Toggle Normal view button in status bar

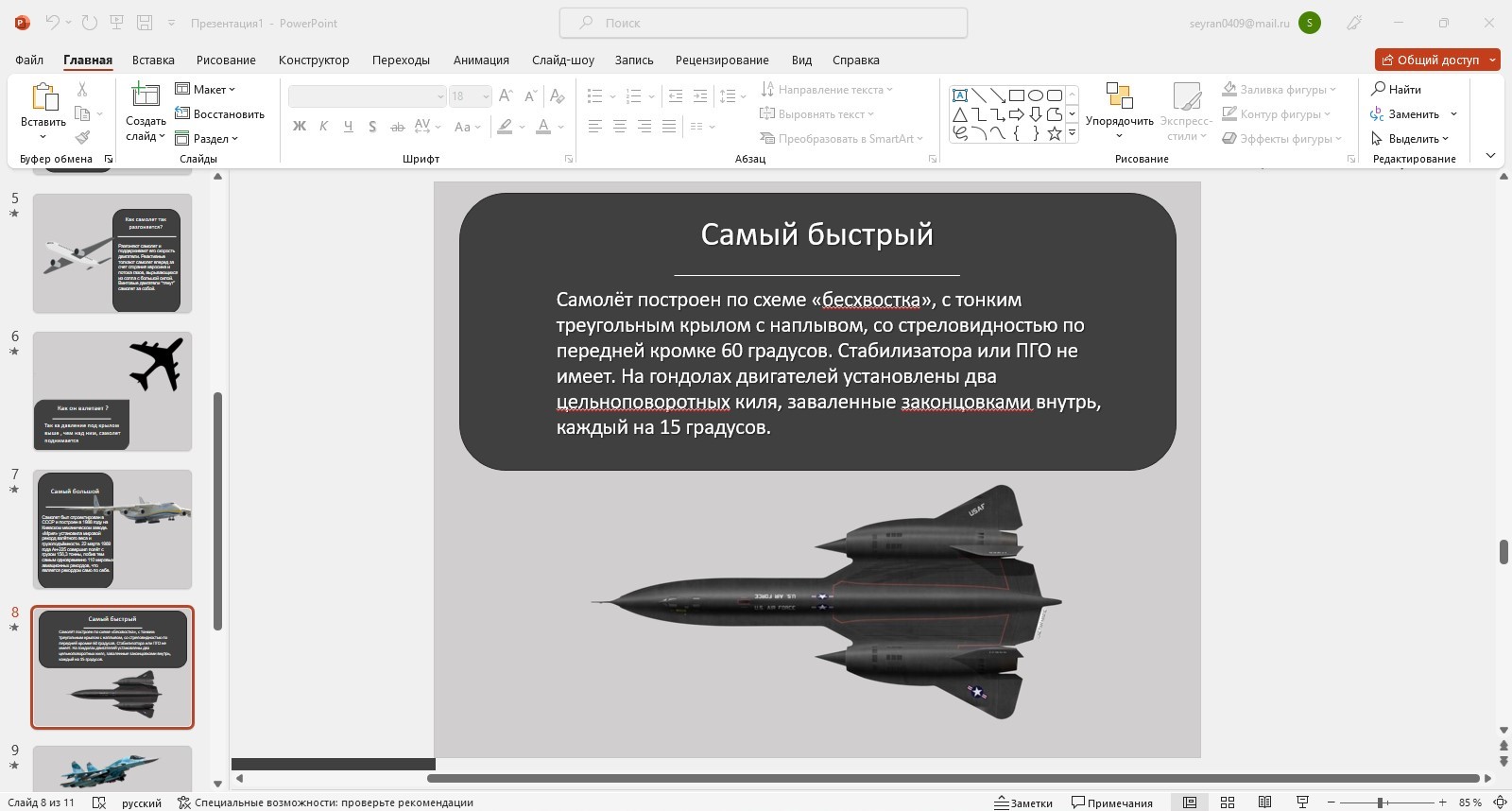tap(1190, 802)
